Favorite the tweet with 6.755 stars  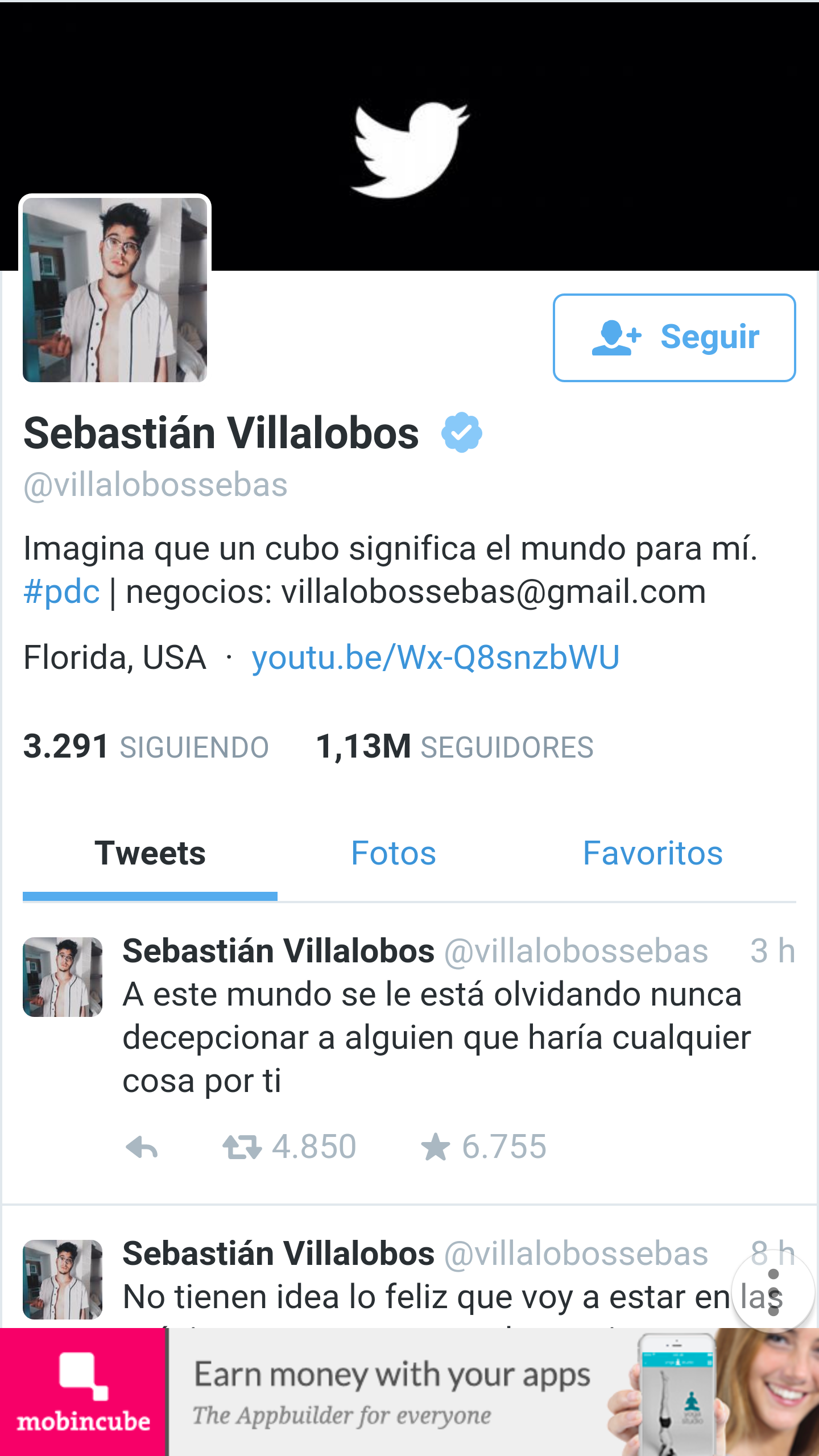click(x=436, y=1147)
